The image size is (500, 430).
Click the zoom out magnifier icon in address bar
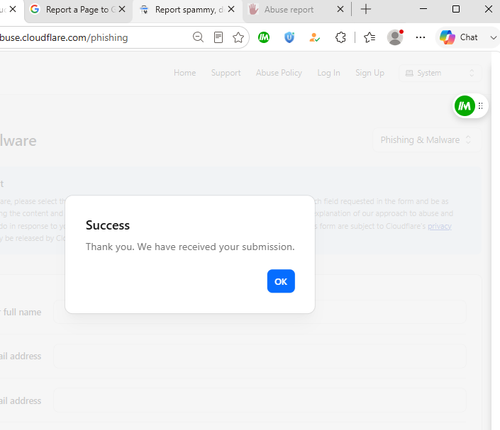198,37
